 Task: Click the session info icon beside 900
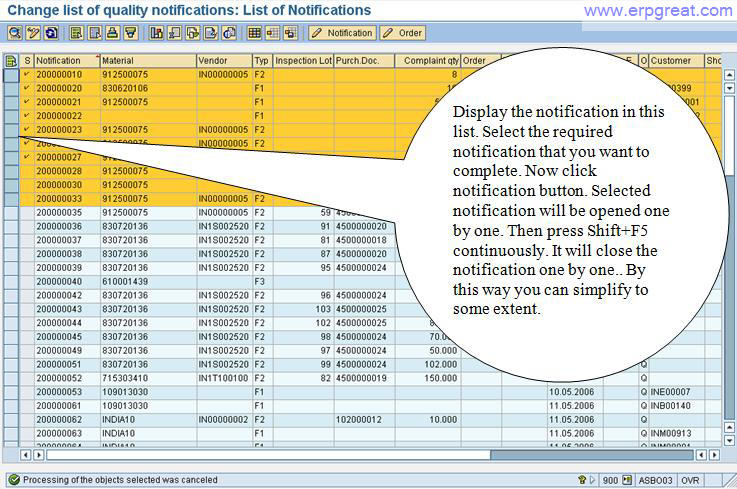[x=627, y=480]
